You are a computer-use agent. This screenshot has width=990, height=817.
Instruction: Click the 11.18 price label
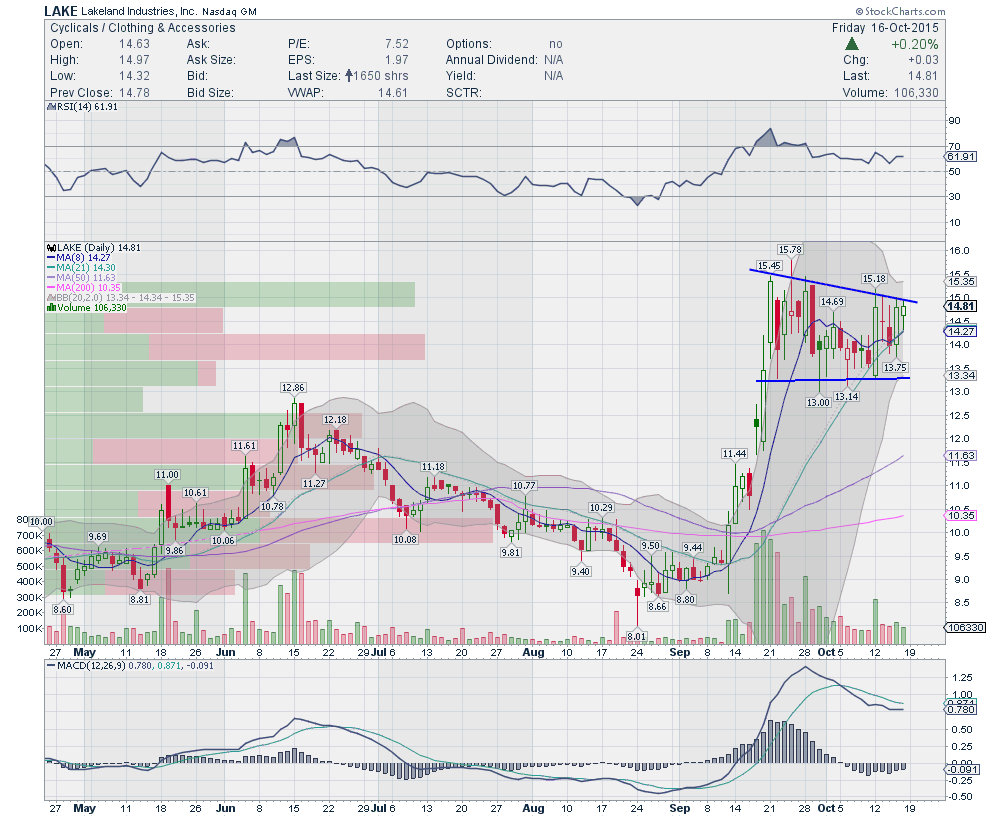(x=433, y=467)
